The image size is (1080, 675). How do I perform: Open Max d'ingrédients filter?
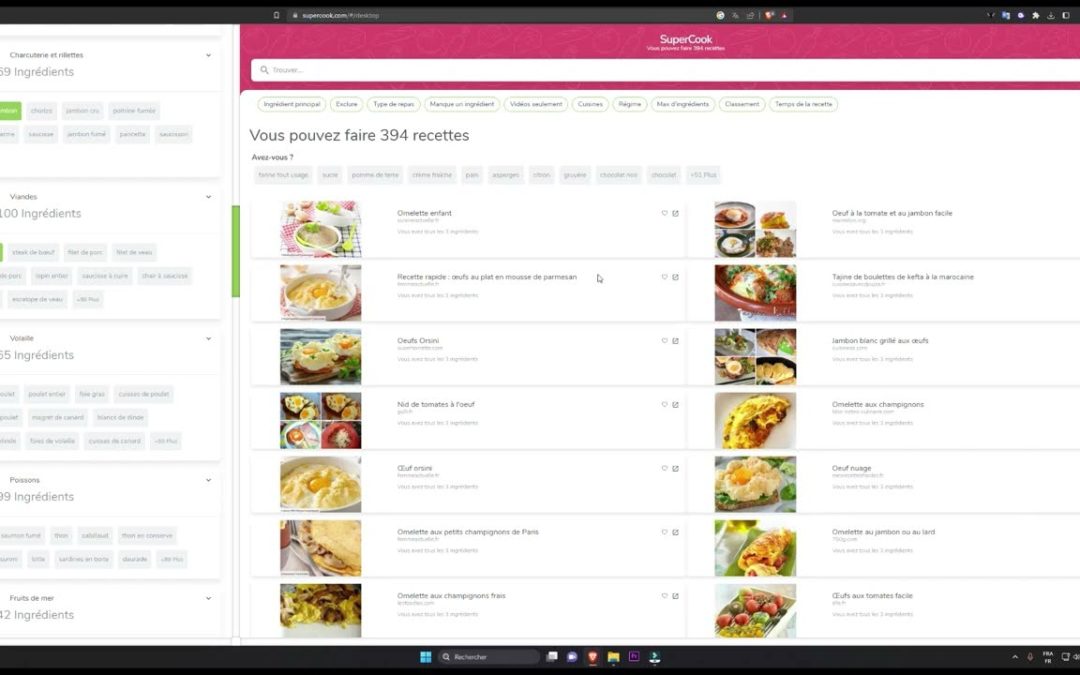[683, 105]
